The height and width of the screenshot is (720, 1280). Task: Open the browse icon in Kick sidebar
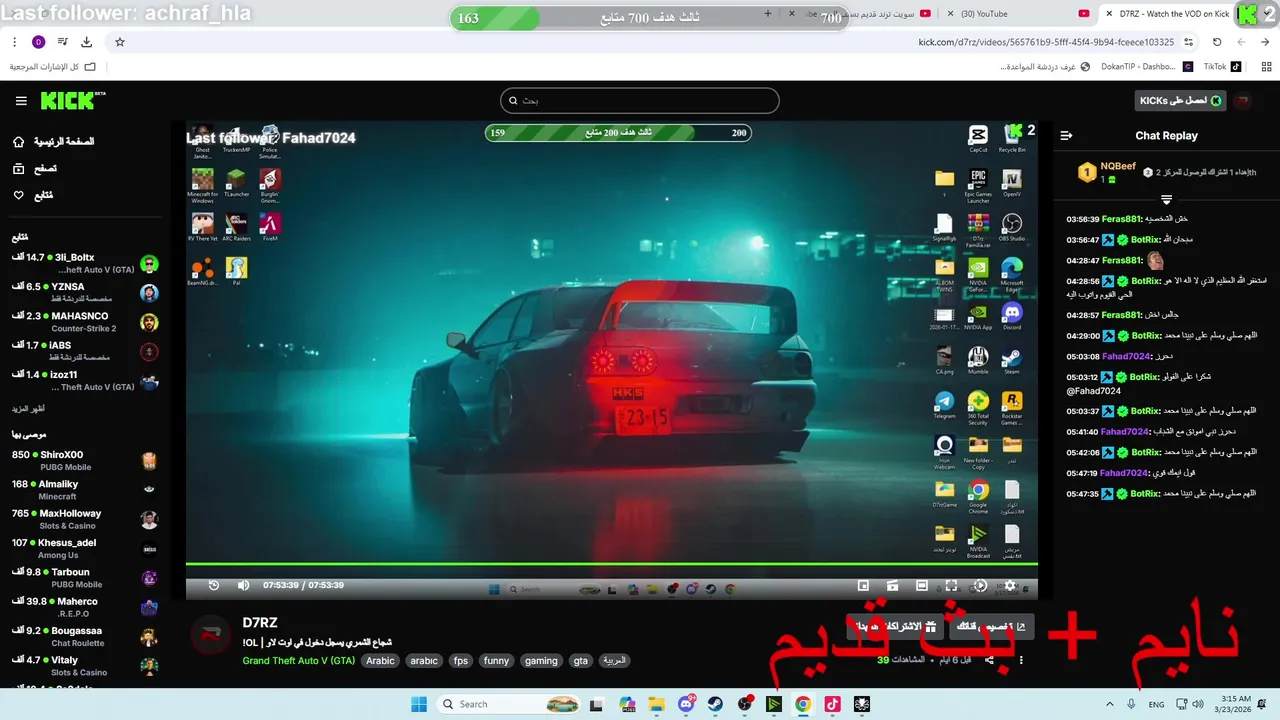click(19, 169)
